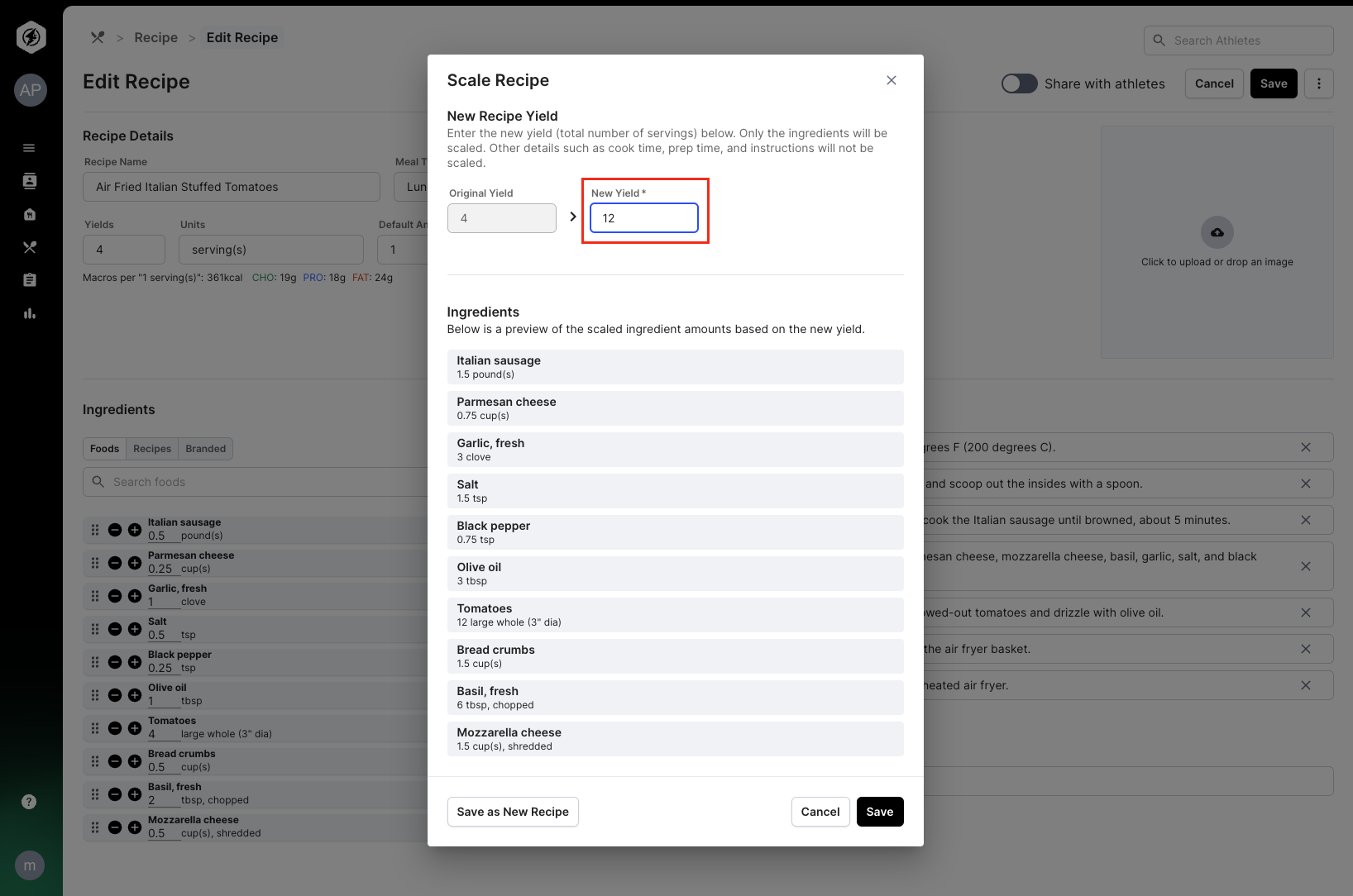Image resolution: width=1353 pixels, height=896 pixels.
Task: Remove the drizzle with olive oil step
Action: pyautogui.click(x=1306, y=612)
